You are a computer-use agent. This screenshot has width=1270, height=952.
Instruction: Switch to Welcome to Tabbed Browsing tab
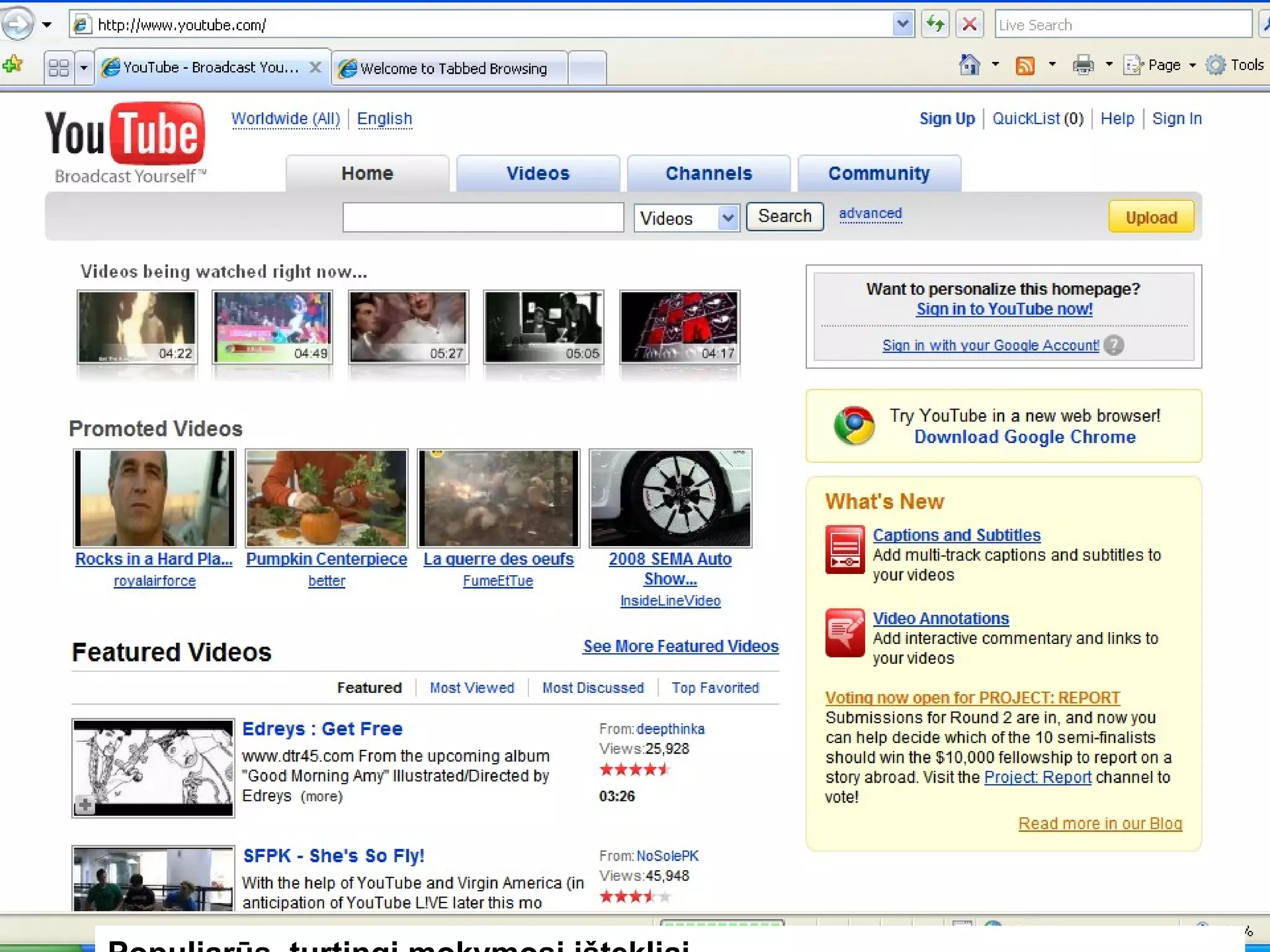(451, 68)
